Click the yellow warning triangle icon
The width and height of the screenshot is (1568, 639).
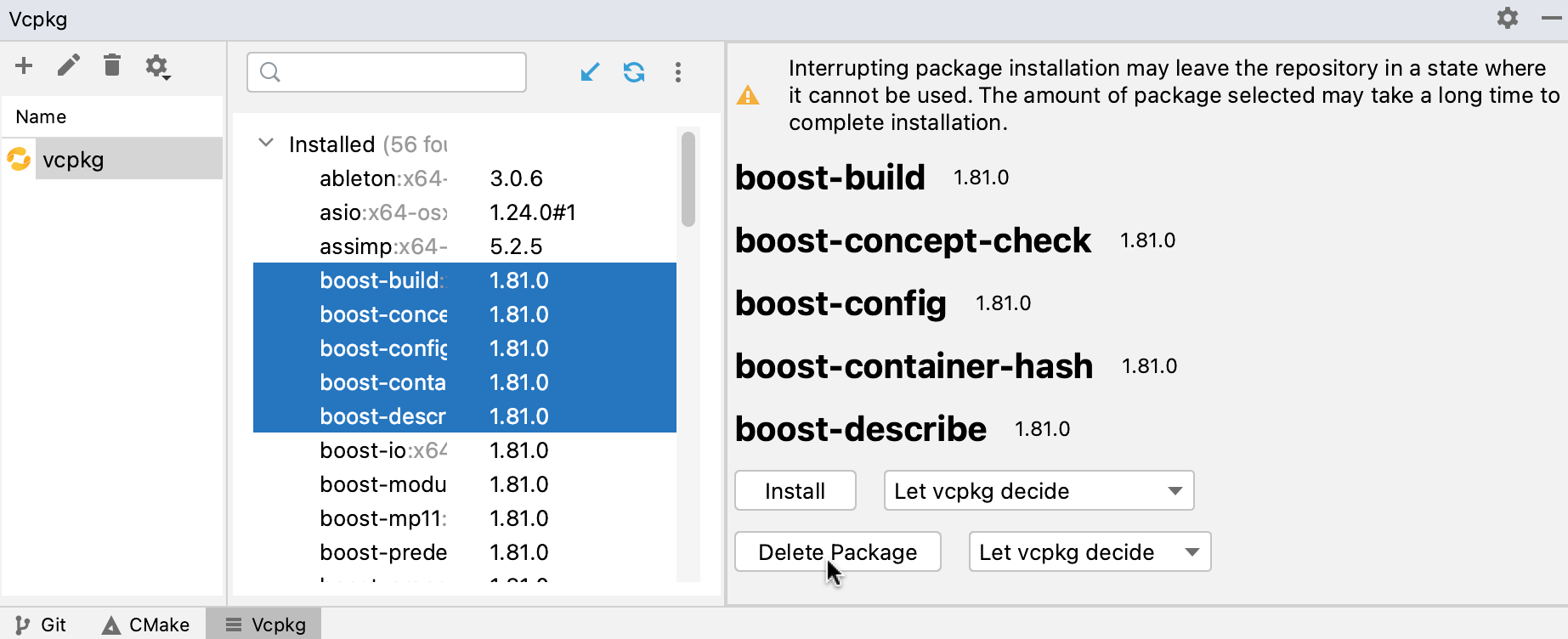pyautogui.click(x=748, y=95)
